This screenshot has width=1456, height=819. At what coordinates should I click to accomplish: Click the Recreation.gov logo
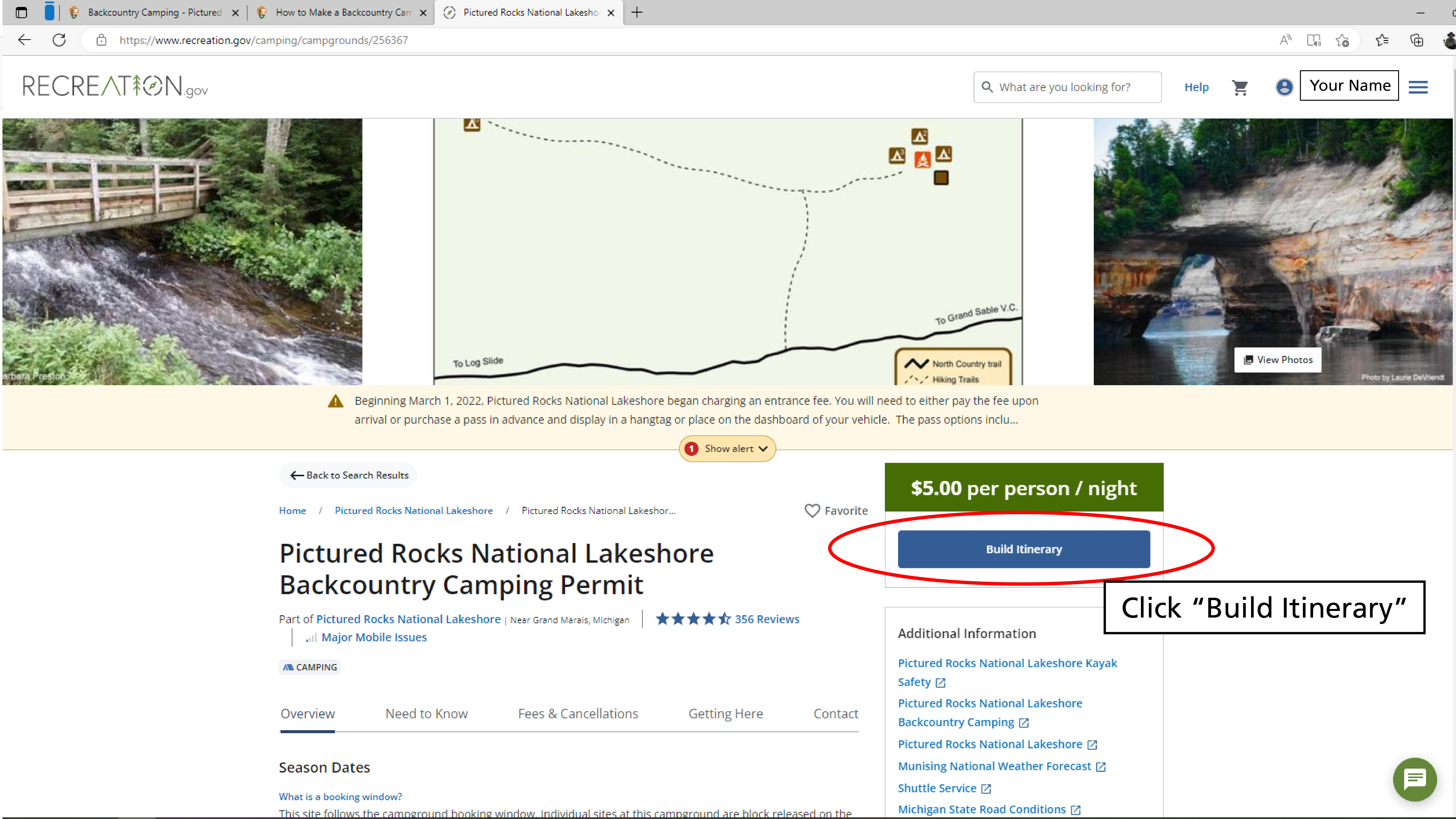click(115, 87)
